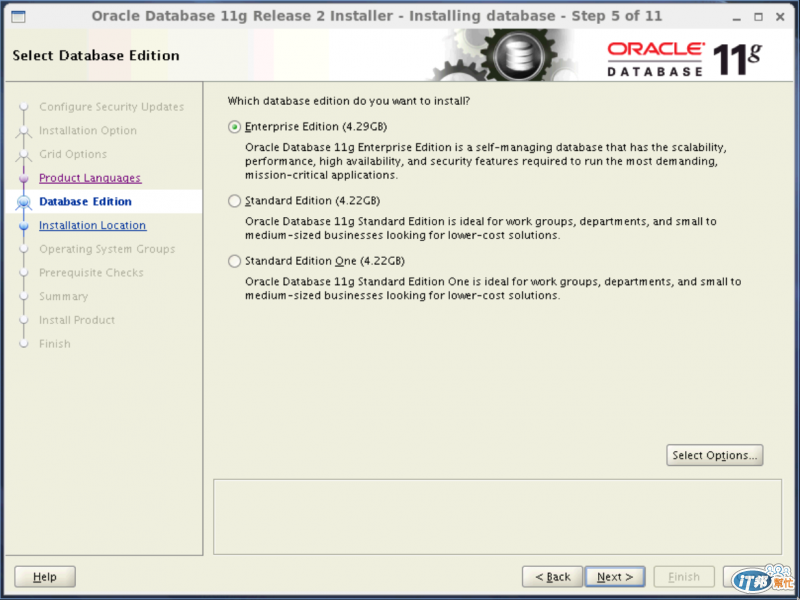
Task: Click the empty message area at bottom
Action: 497,516
